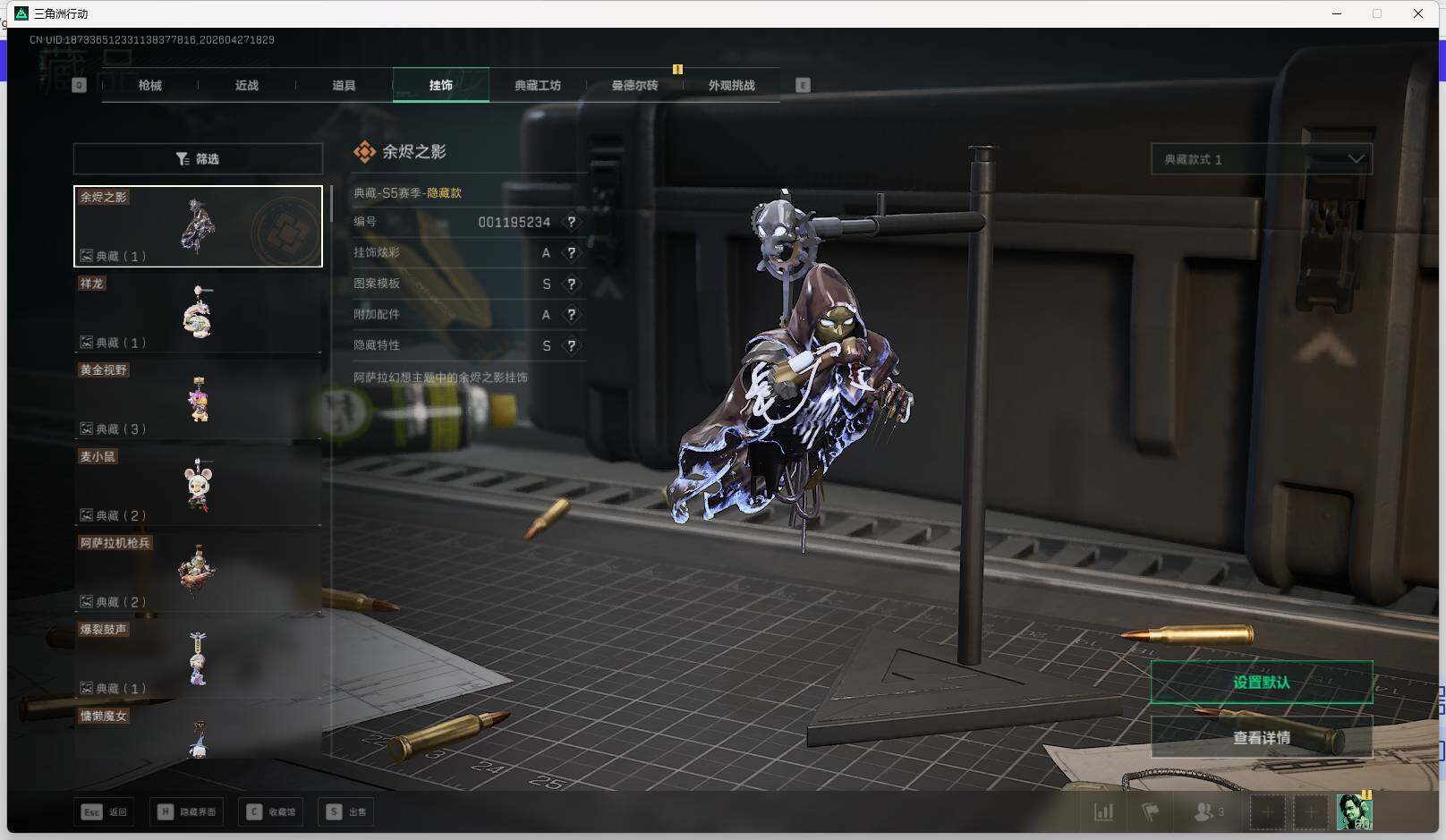The width and height of the screenshot is (1446, 840).
Task: Click the help icon for 隐藏特性
Action: 571,346
